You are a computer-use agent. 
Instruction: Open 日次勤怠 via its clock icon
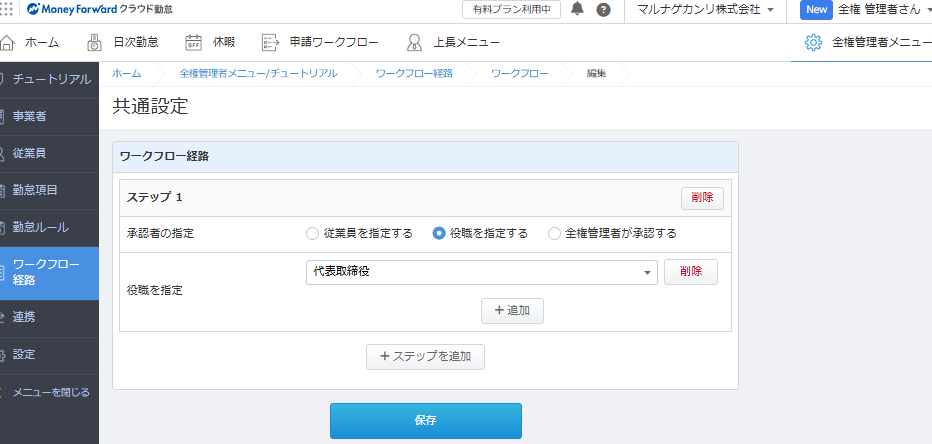coord(94,42)
